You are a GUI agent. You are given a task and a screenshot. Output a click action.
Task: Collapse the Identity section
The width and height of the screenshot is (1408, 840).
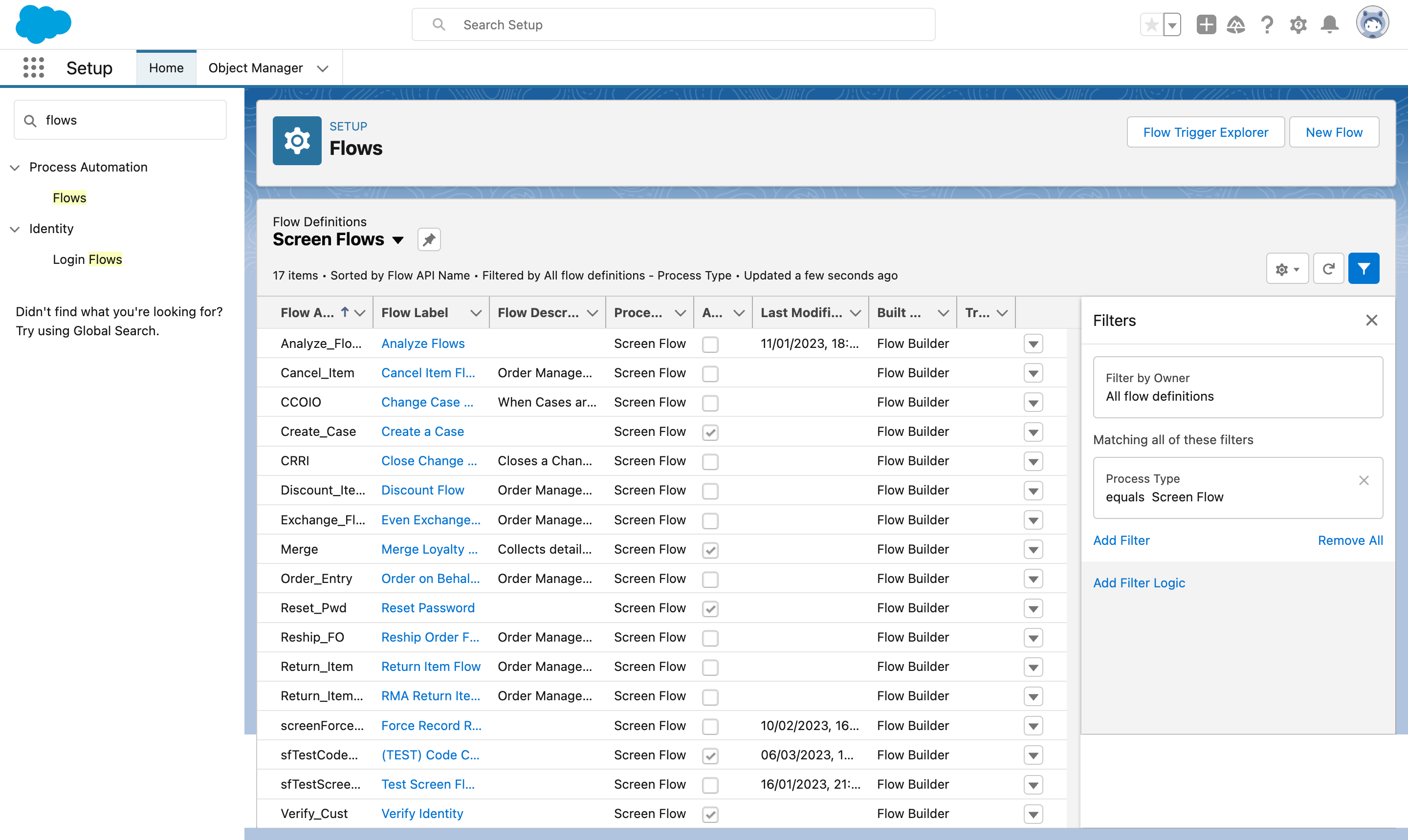coord(15,229)
